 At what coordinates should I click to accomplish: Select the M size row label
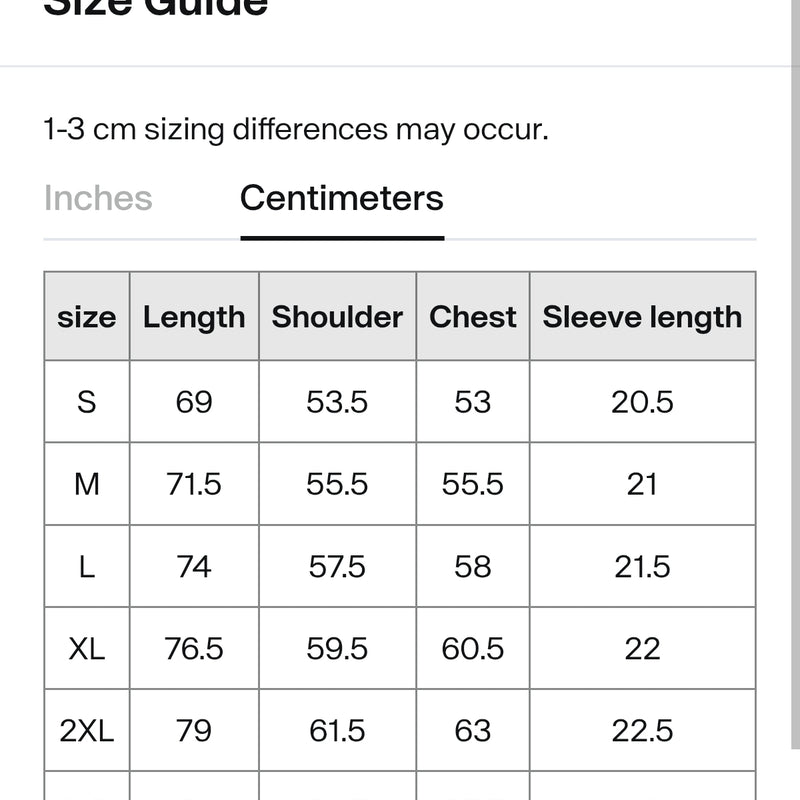click(x=86, y=484)
